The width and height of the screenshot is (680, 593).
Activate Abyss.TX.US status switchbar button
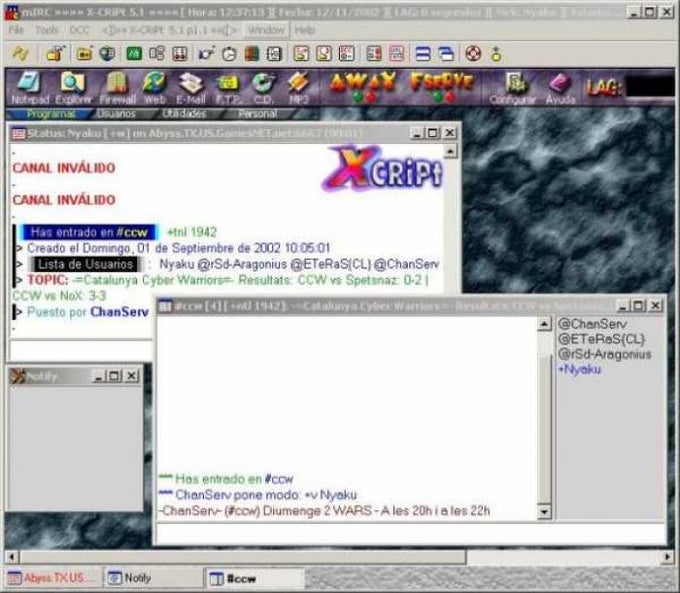click(53, 578)
